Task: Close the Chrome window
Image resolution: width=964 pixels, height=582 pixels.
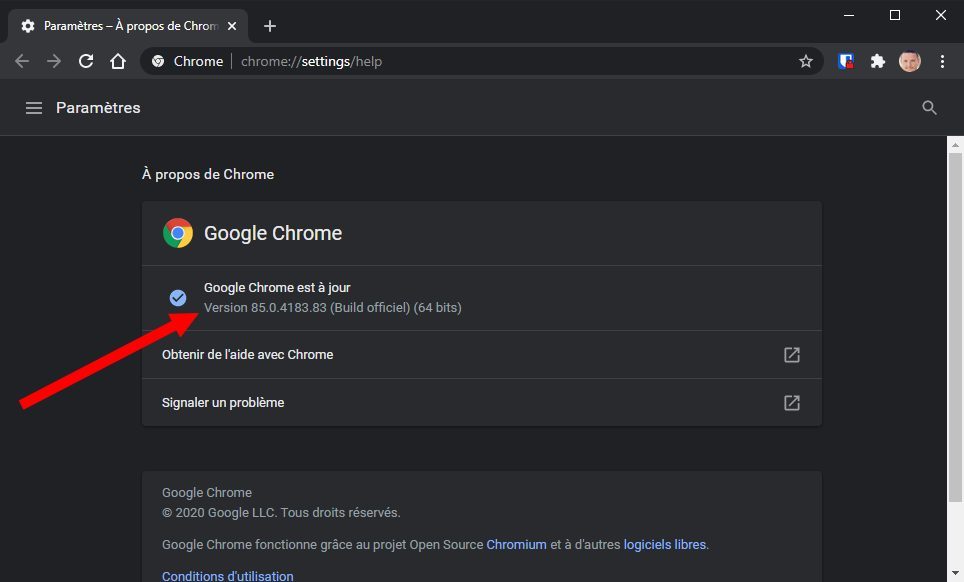Action: [941, 15]
